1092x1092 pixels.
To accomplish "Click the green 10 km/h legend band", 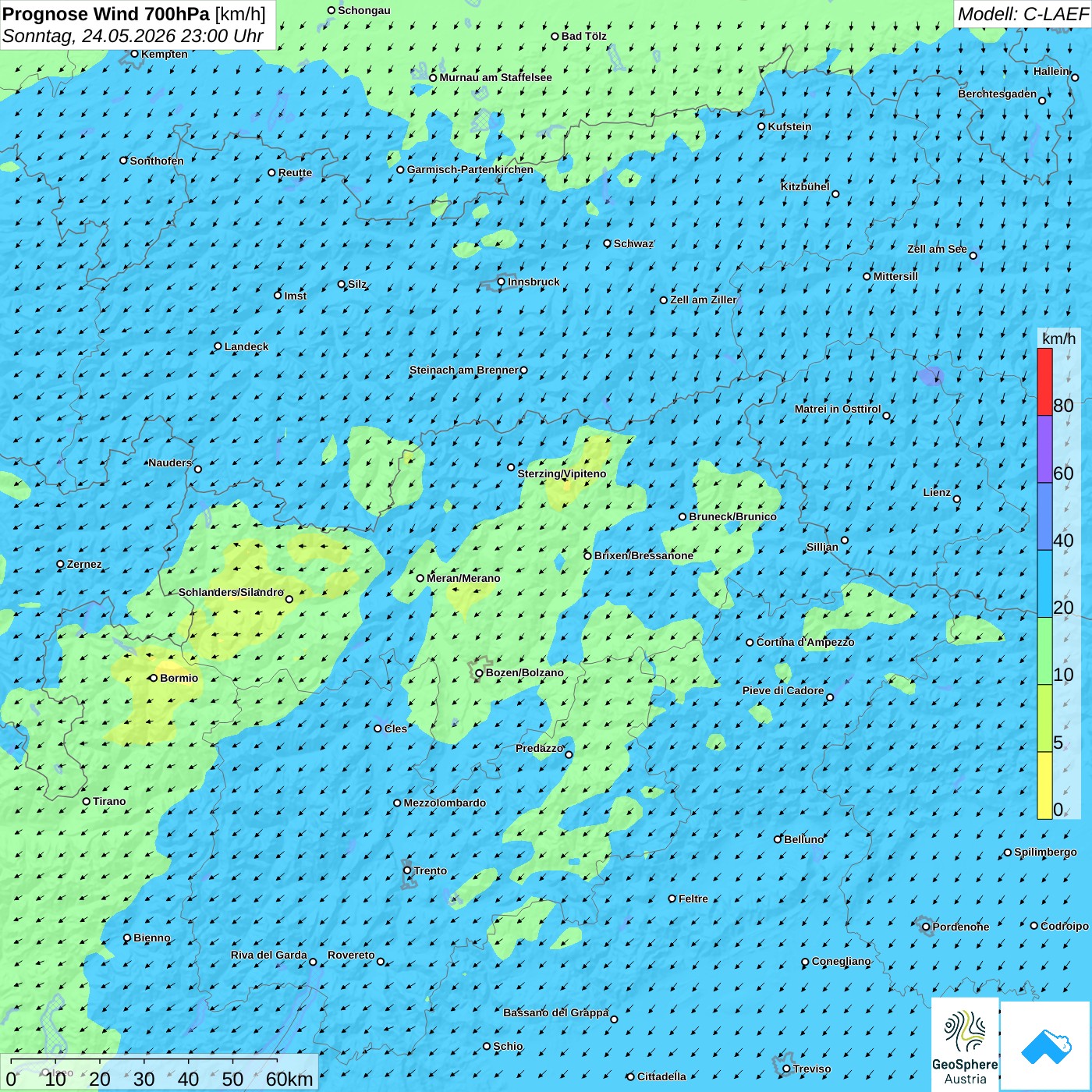I will pyautogui.click(x=1044, y=651).
